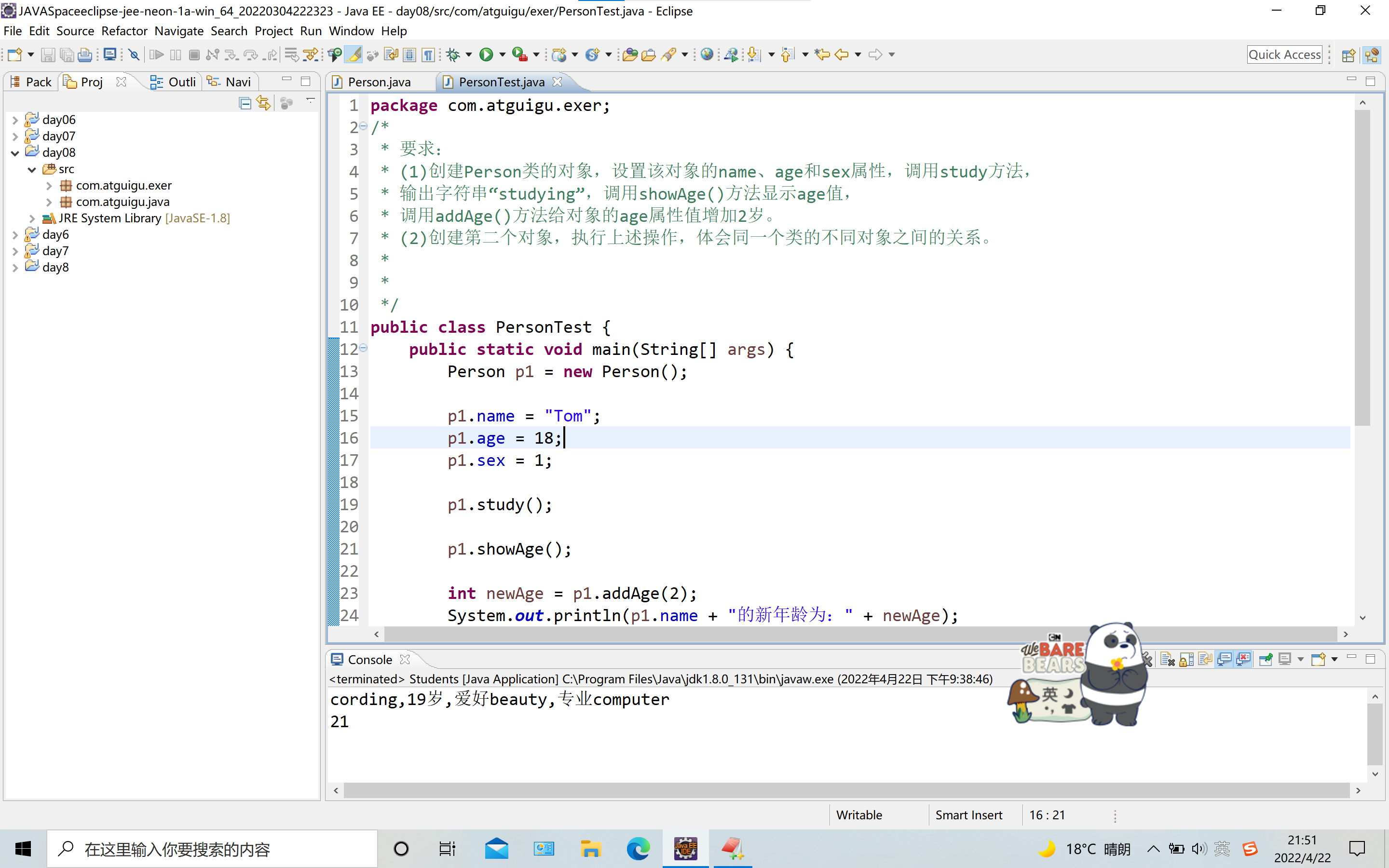Expand the day06 project tree node

[15, 120]
